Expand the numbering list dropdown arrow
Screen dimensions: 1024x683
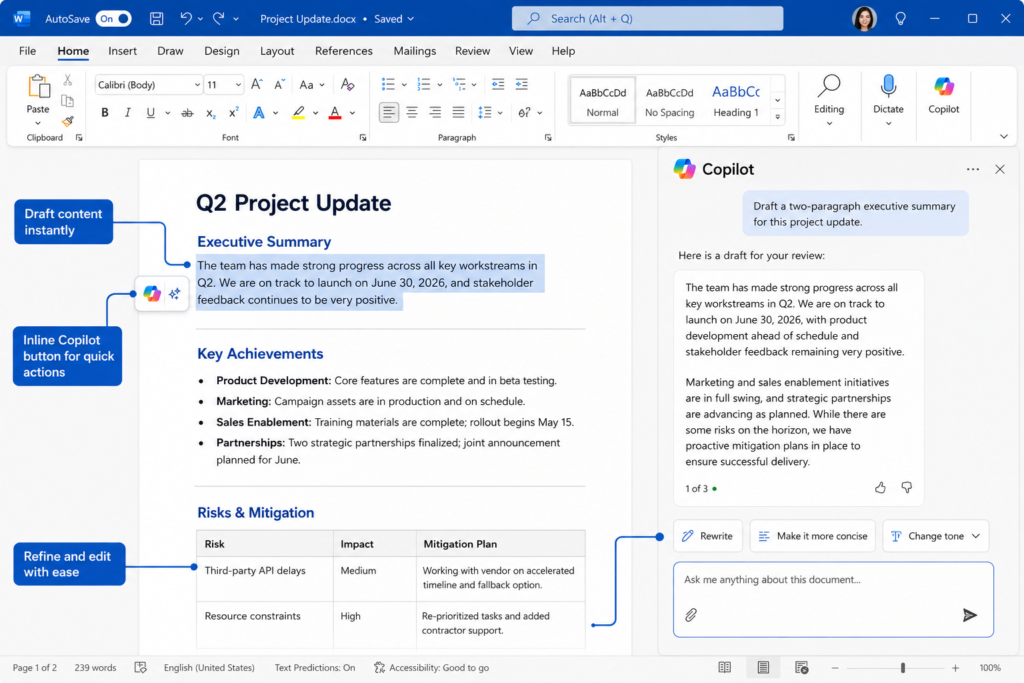(440, 85)
